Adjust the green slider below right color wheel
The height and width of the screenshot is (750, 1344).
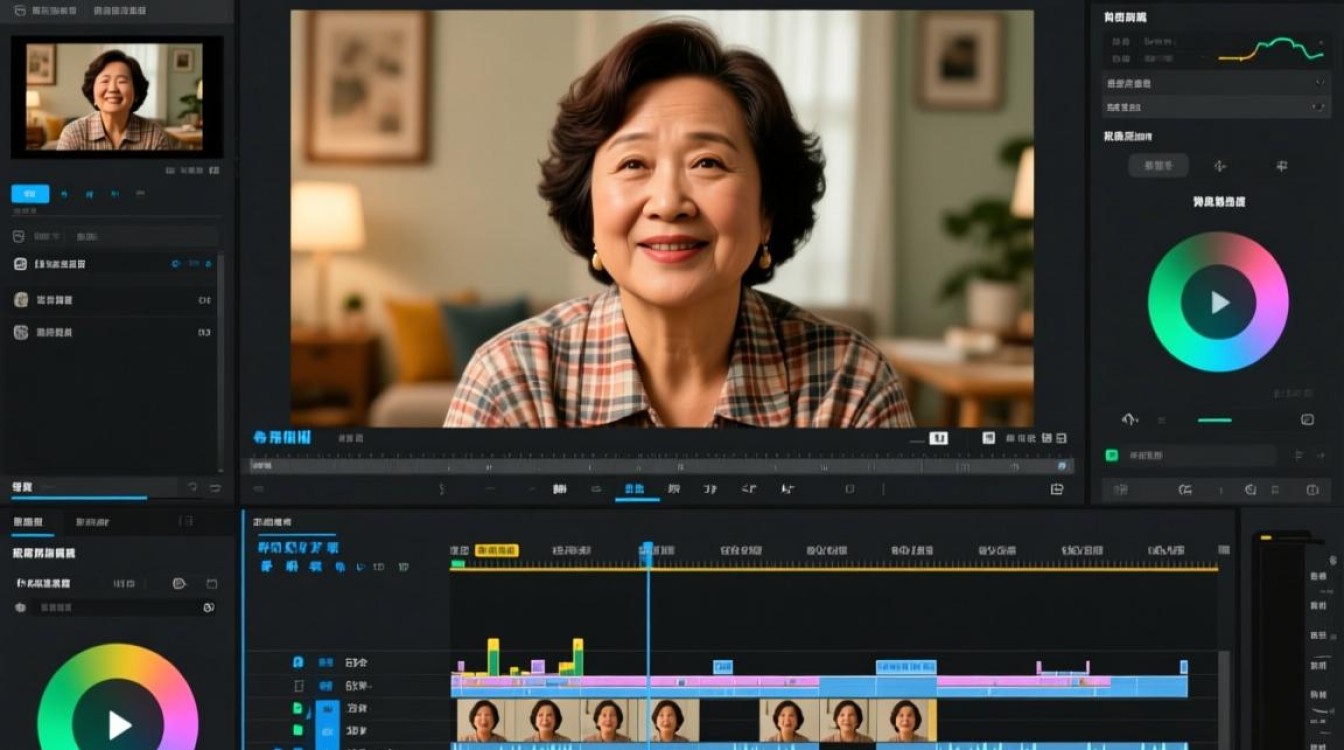pos(1215,420)
